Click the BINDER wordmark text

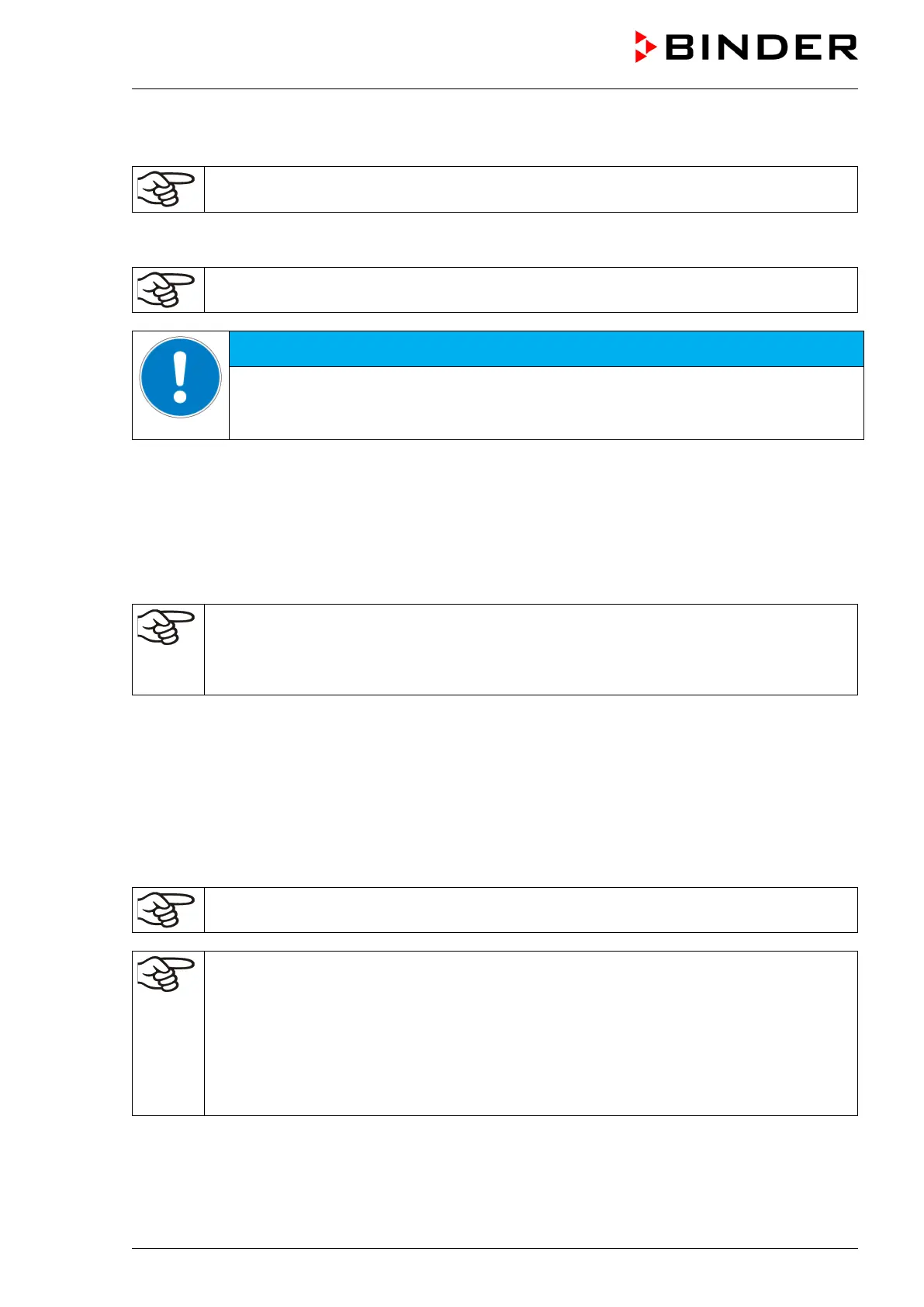tap(761, 48)
